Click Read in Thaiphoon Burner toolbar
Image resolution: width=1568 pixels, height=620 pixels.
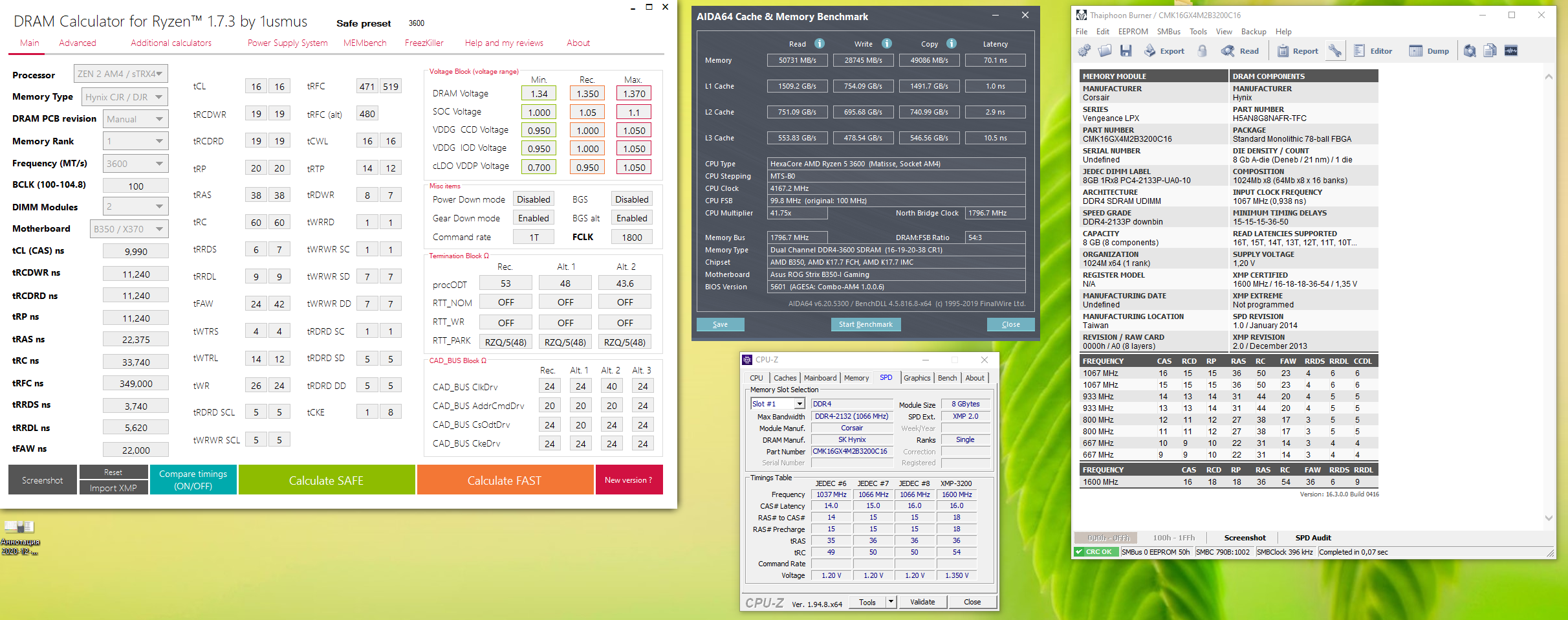pyautogui.click(x=1240, y=50)
